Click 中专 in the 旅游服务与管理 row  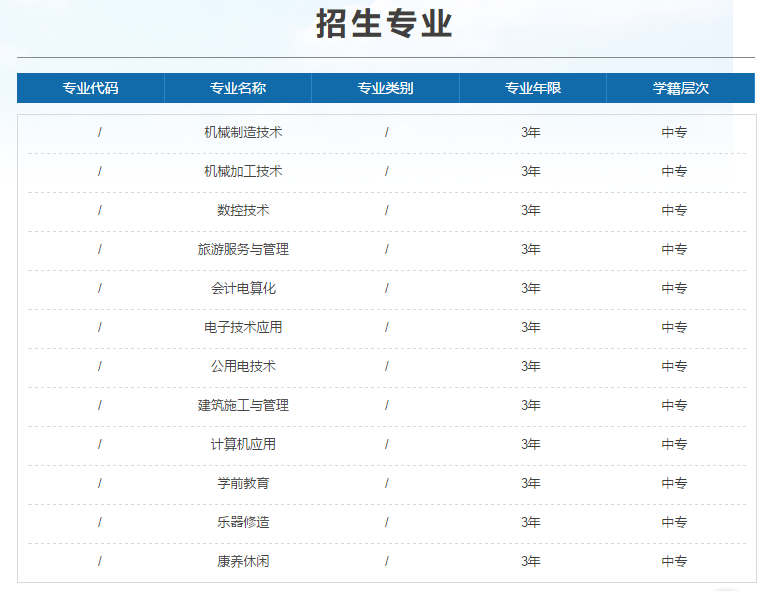(674, 250)
